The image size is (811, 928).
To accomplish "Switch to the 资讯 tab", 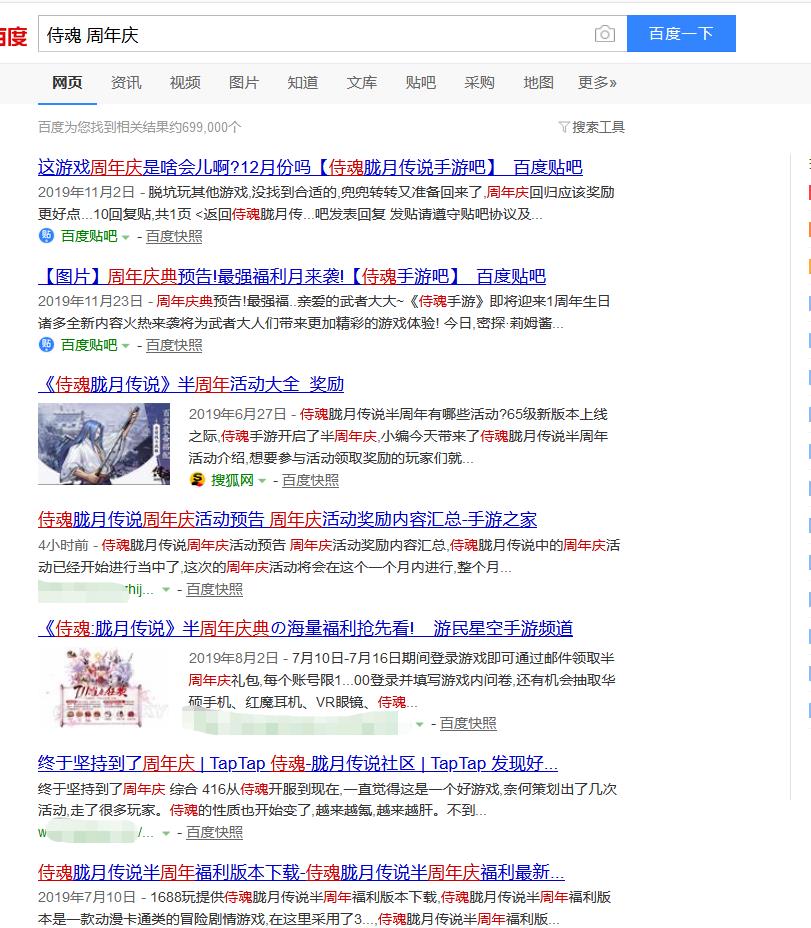I will click(126, 83).
